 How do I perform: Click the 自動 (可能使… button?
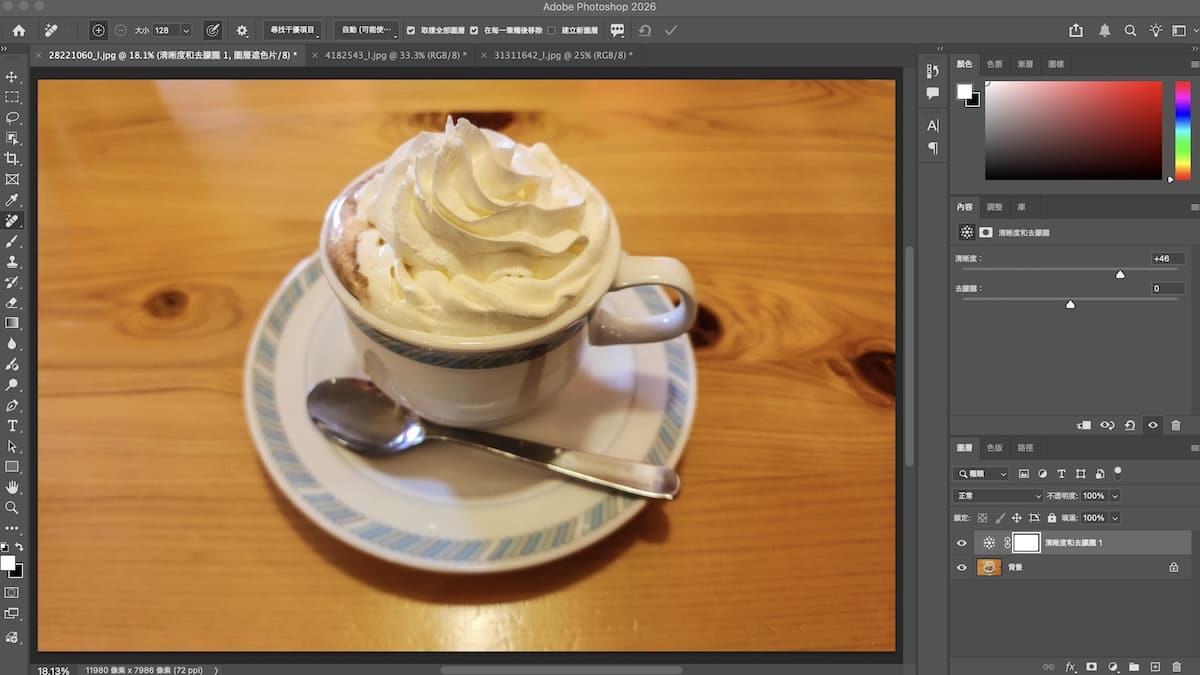[x=365, y=31]
